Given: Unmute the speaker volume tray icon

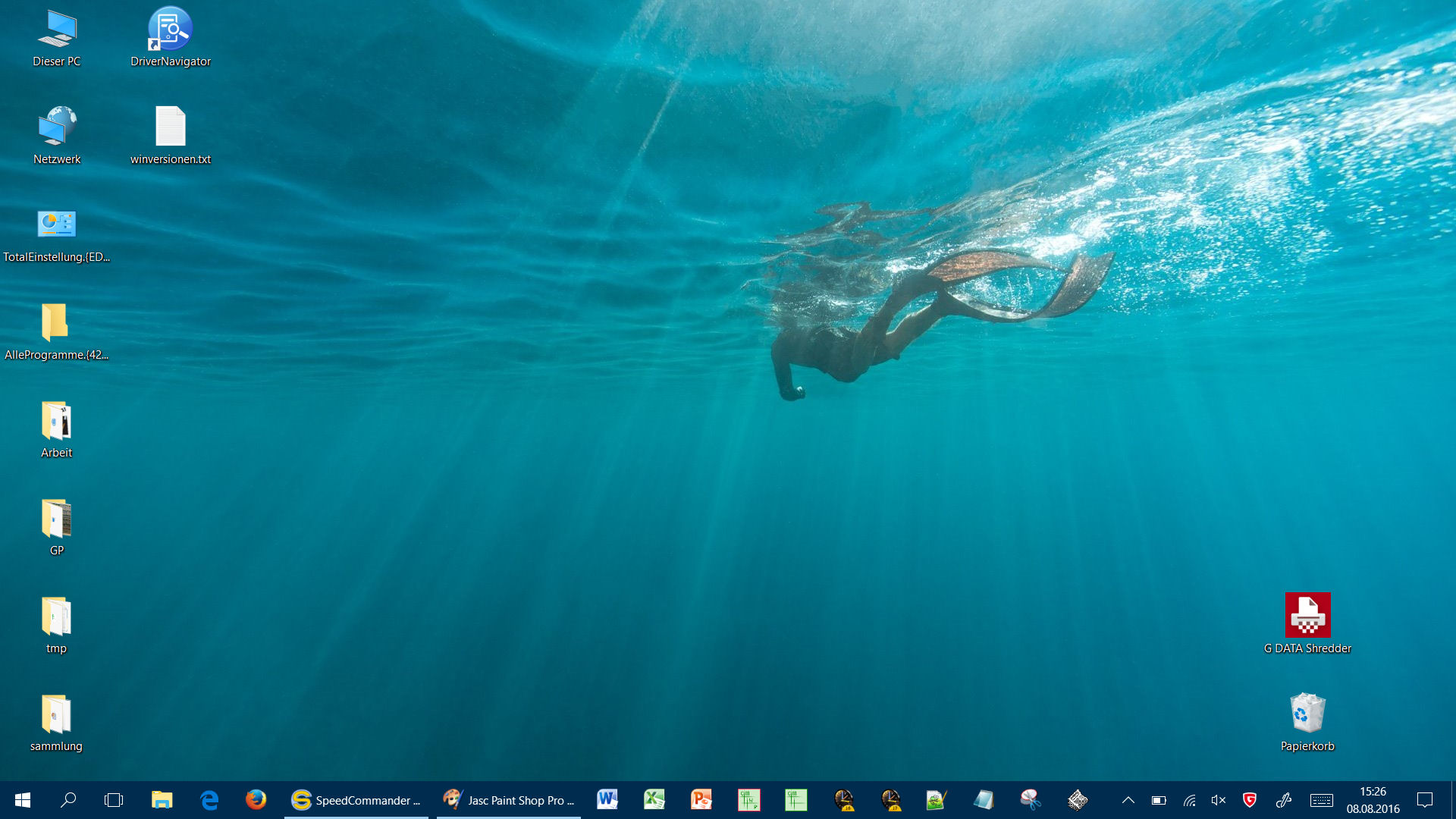Looking at the screenshot, I should tap(1219, 800).
